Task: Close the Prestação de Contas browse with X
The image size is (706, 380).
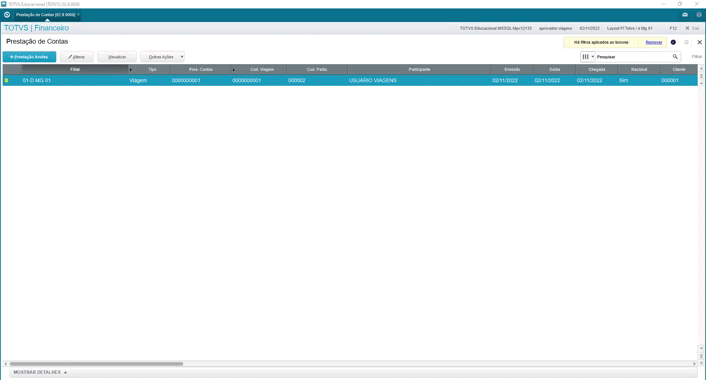Action: (x=699, y=42)
